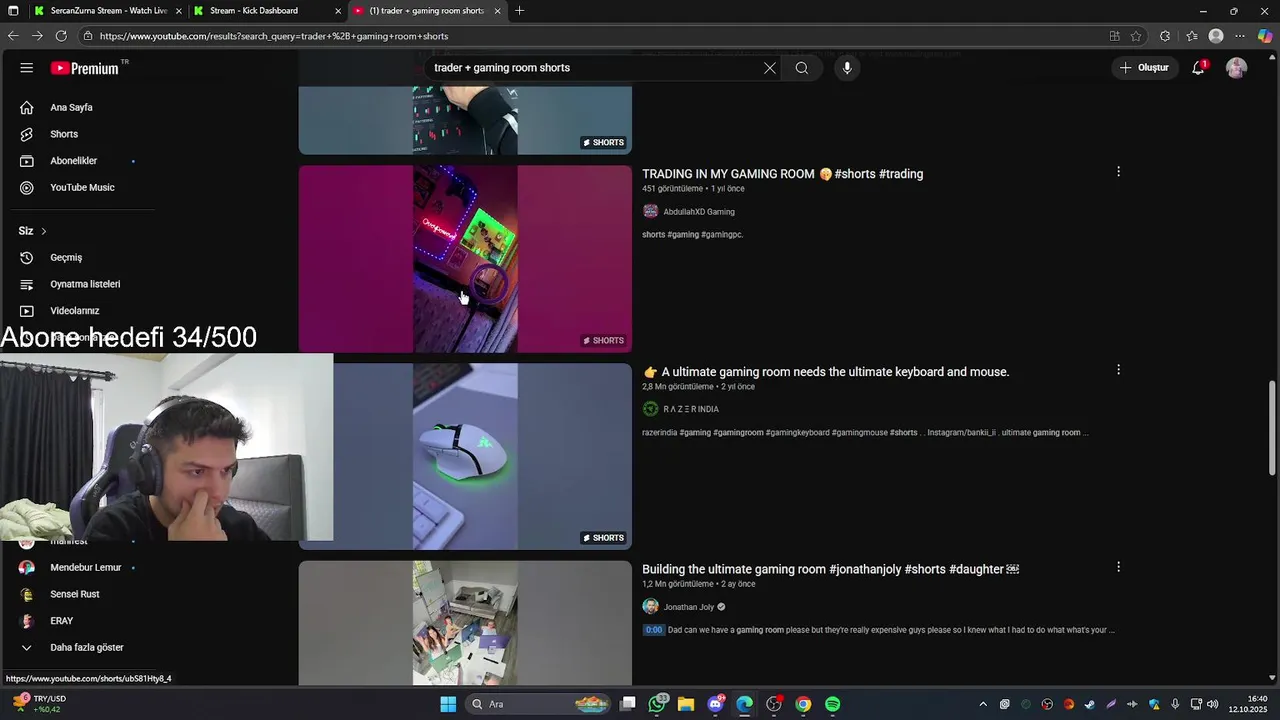
Task: Select the trader + gaming room shorts tab
Action: pos(425,11)
